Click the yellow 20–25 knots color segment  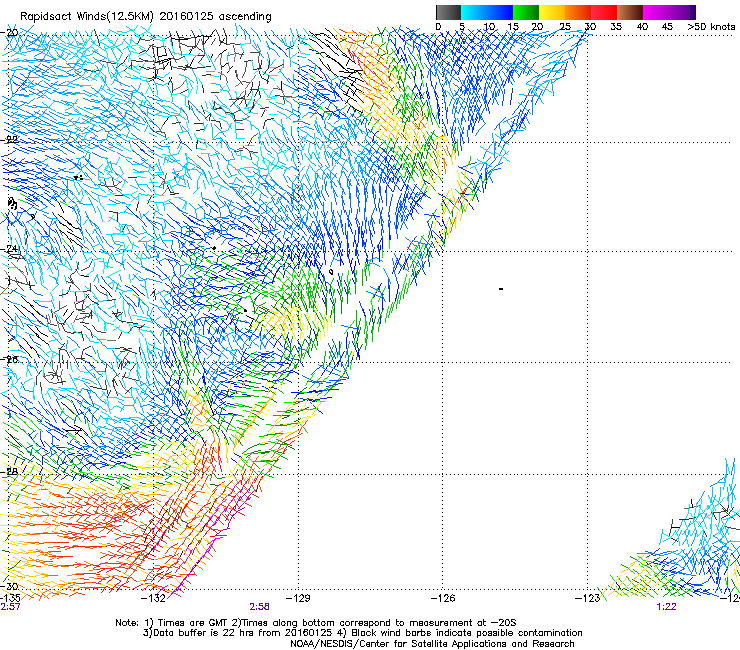click(x=552, y=12)
